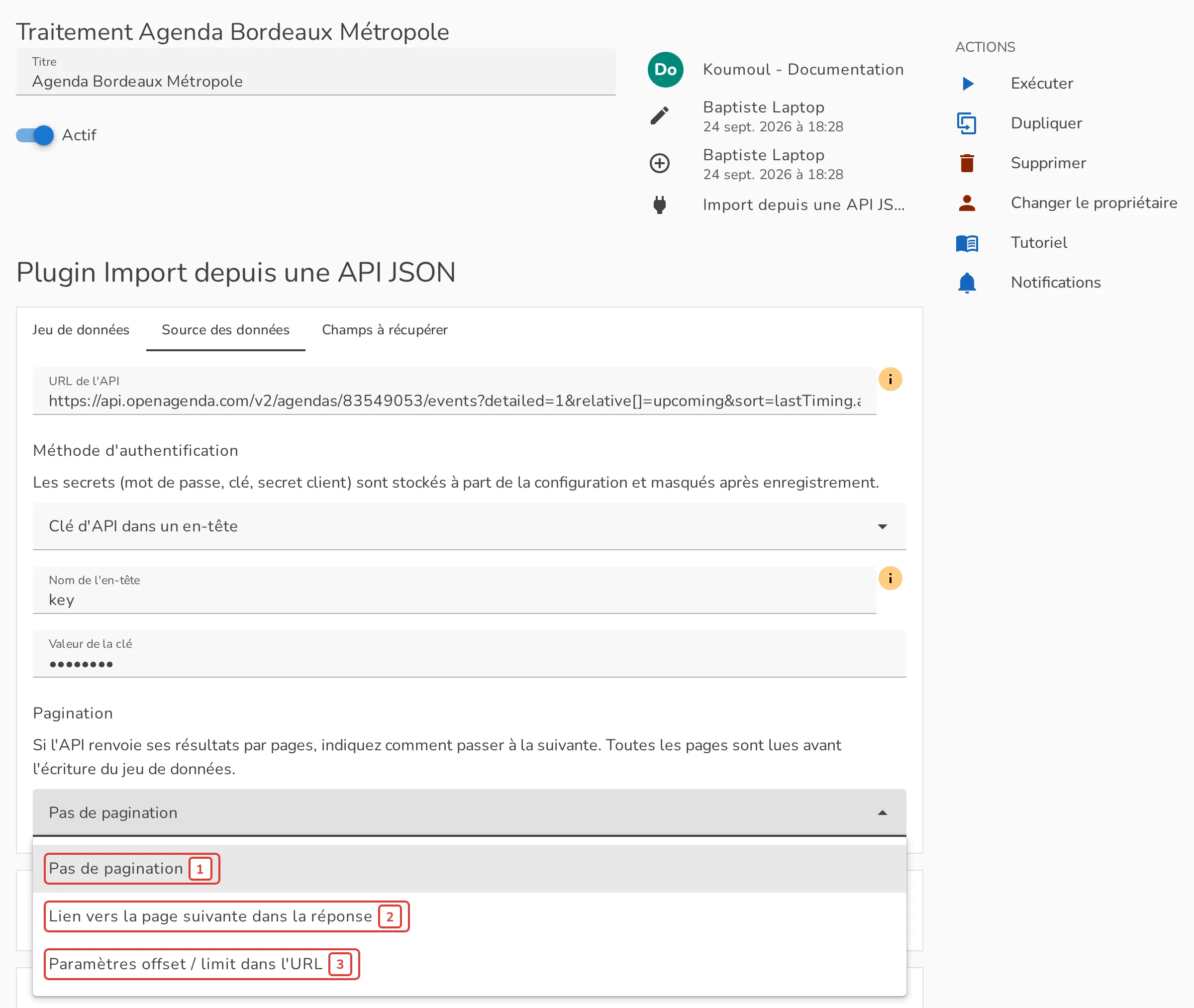Open the Tutoriel book icon

coord(967,243)
